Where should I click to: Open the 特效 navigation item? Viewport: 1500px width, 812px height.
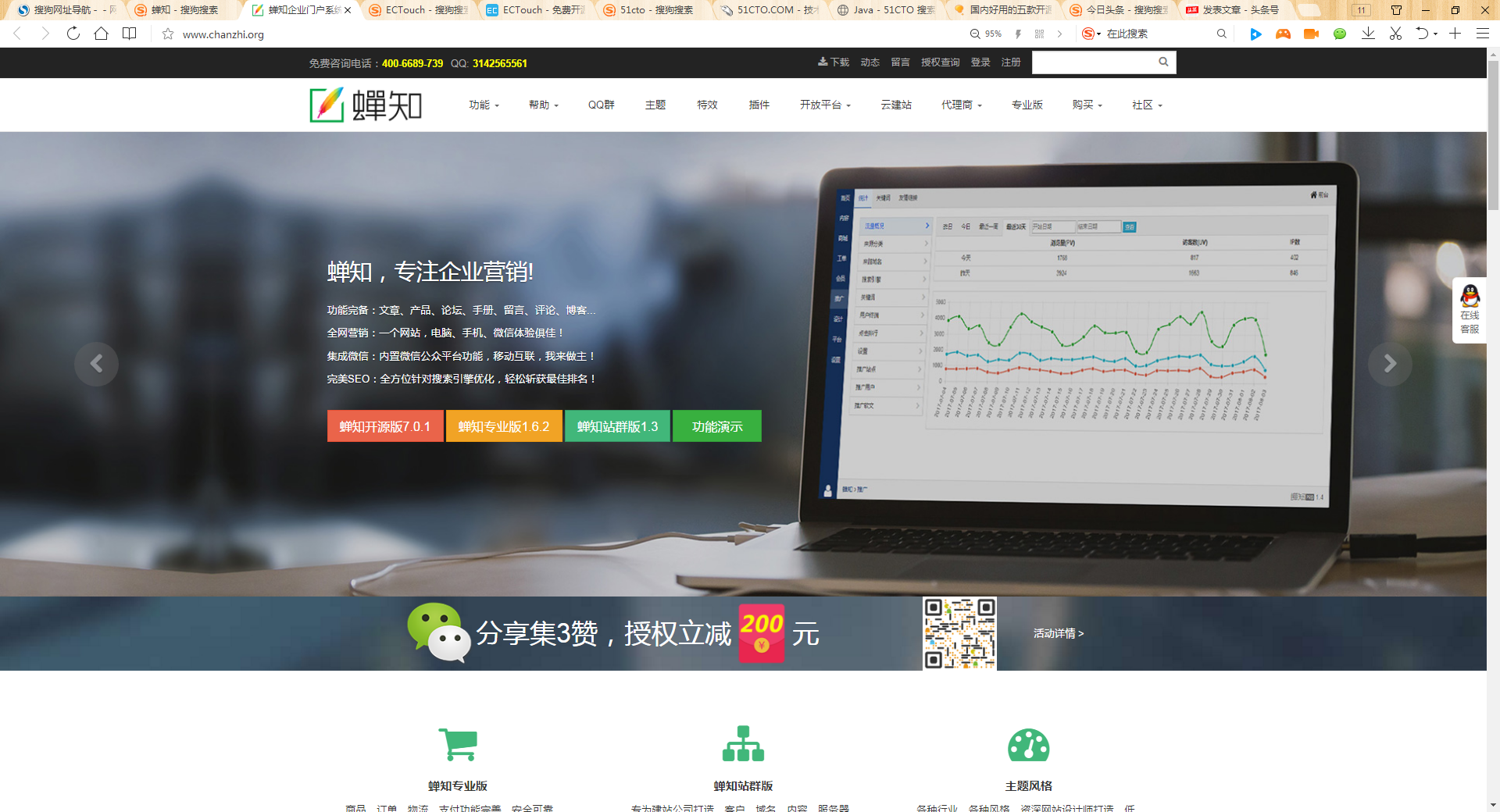pyautogui.click(x=707, y=105)
